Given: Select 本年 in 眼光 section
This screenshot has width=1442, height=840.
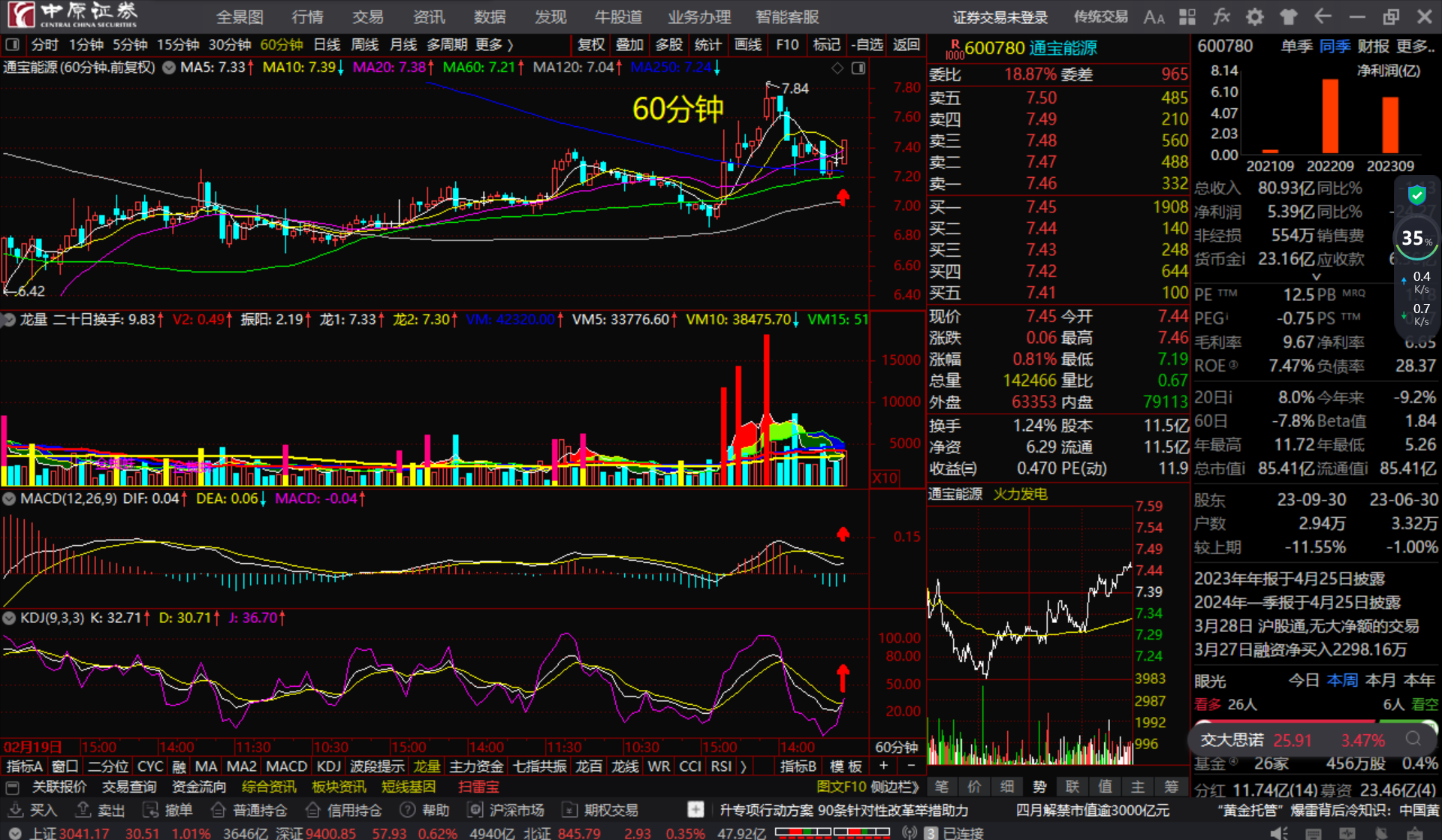Looking at the screenshot, I should tap(1419, 680).
